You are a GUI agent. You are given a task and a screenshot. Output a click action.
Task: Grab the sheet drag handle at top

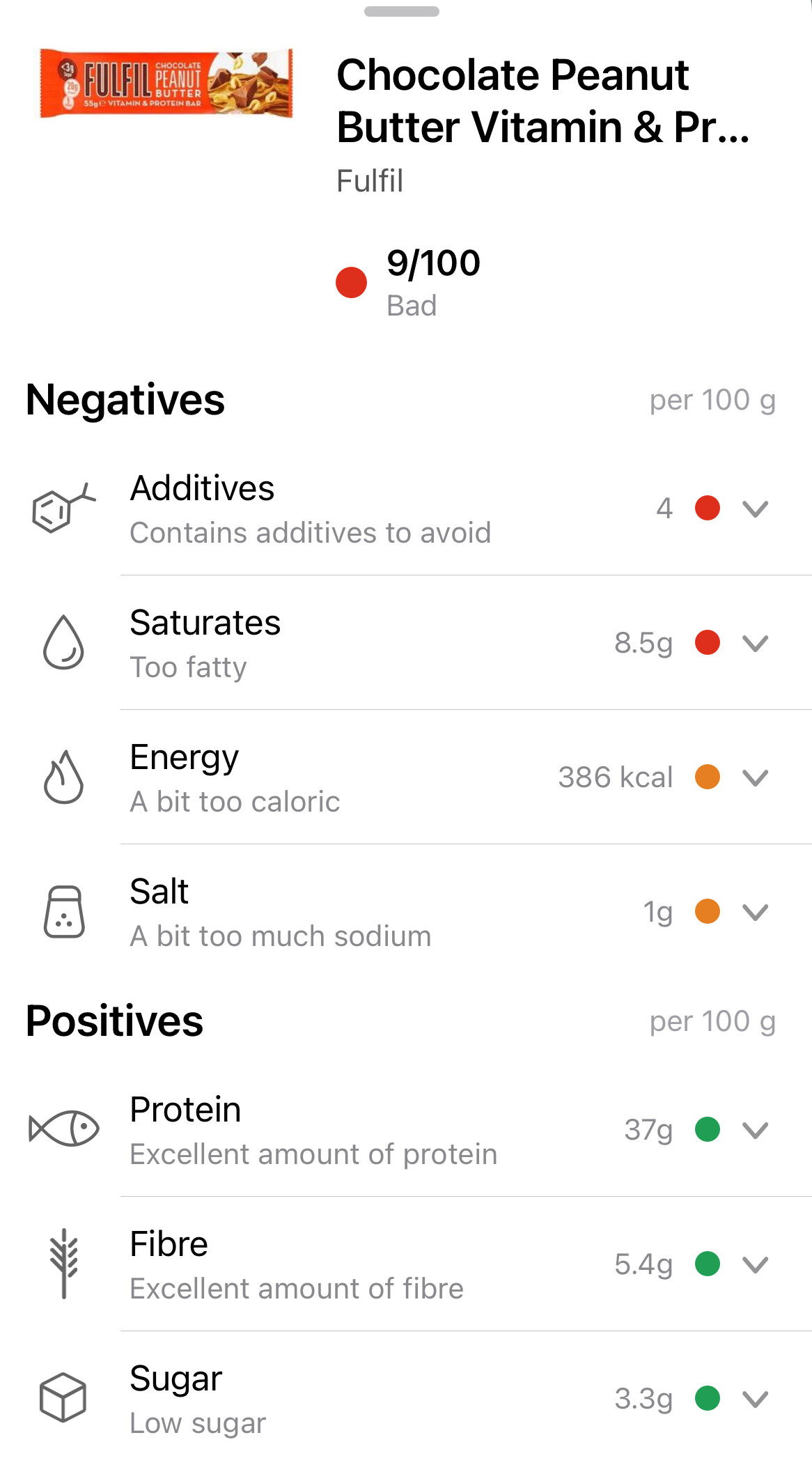402,11
